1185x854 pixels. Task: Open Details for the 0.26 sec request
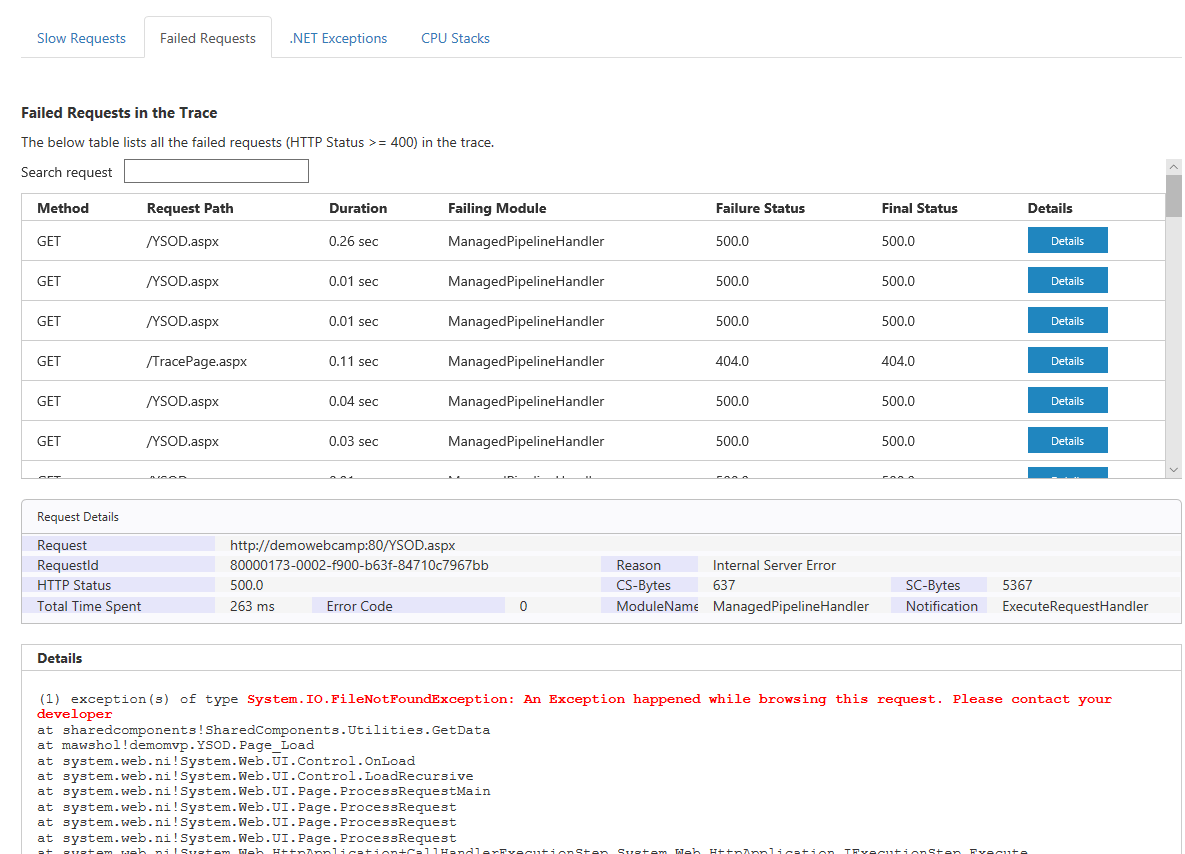(1067, 240)
